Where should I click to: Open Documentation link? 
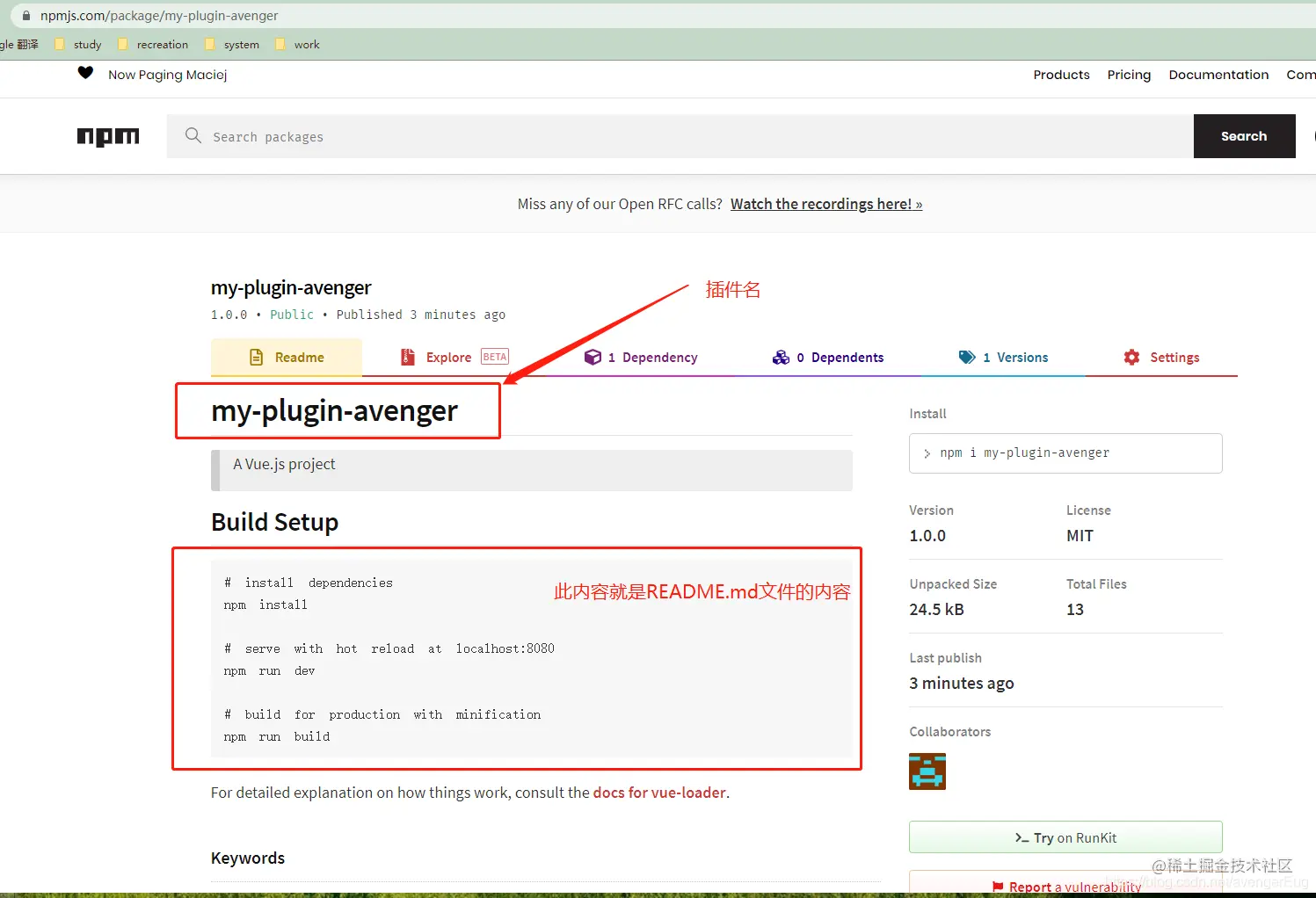pos(1218,75)
